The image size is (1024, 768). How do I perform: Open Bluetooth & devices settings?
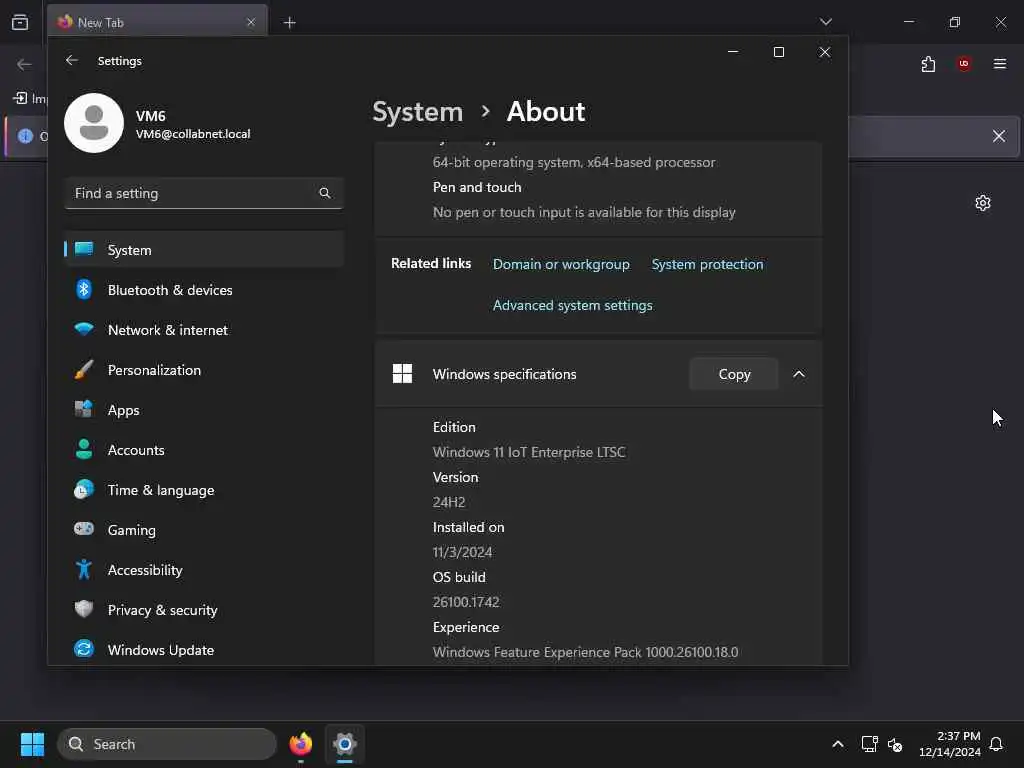204,289
